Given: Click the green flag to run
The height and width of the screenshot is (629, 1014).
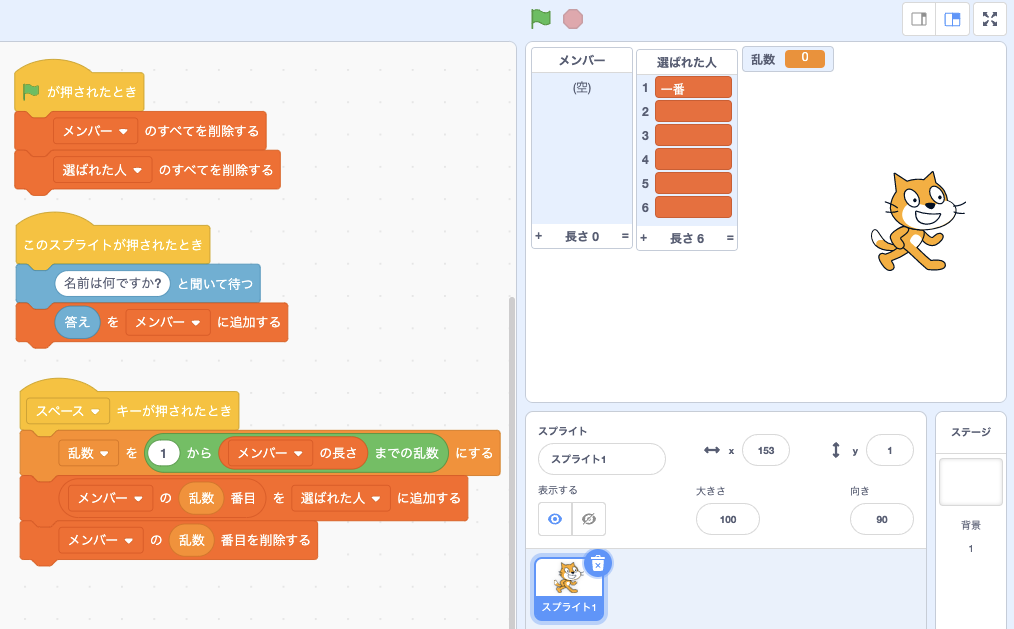Looking at the screenshot, I should click(x=541, y=19).
